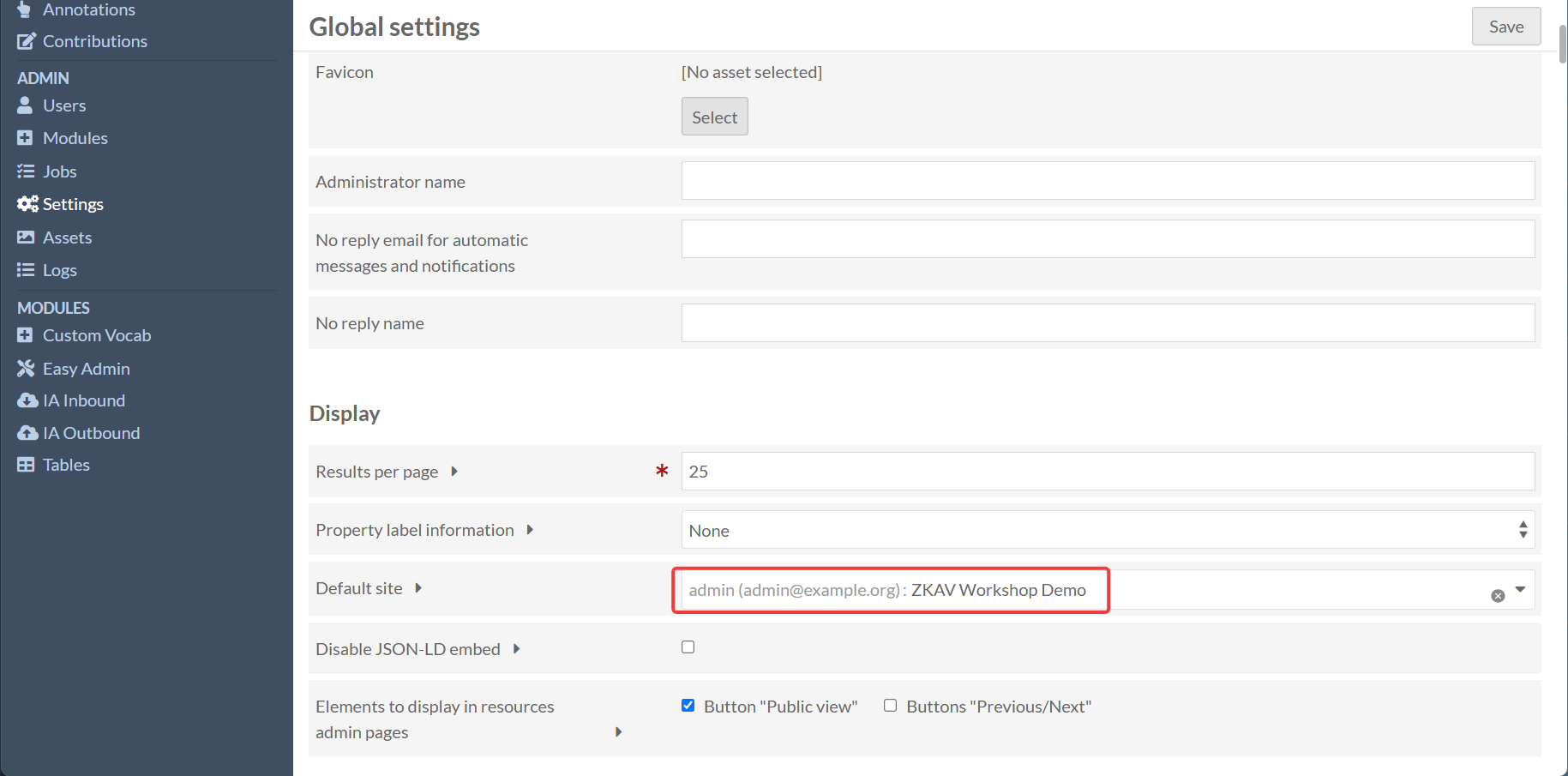This screenshot has width=1568, height=776.
Task: Clear the Default site selection
Action: pyautogui.click(x=1498, y=596)
